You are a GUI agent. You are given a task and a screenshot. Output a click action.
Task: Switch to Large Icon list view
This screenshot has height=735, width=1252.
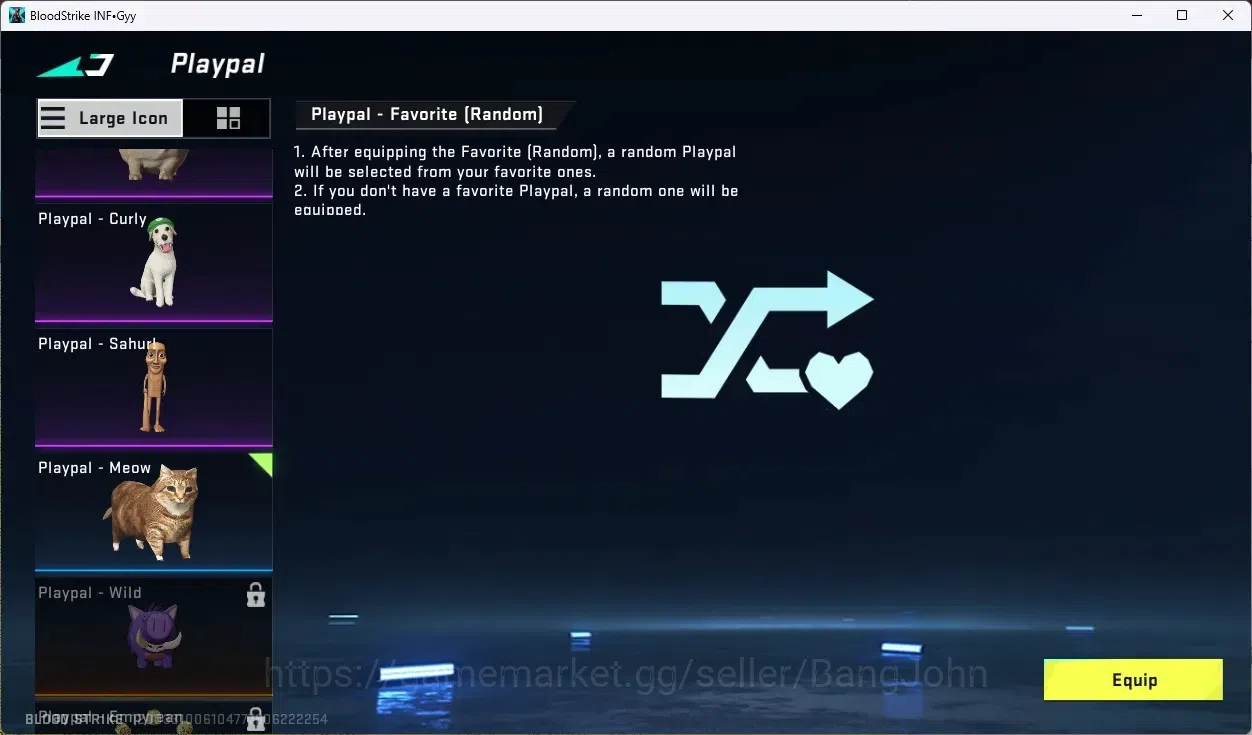[110, 118]
